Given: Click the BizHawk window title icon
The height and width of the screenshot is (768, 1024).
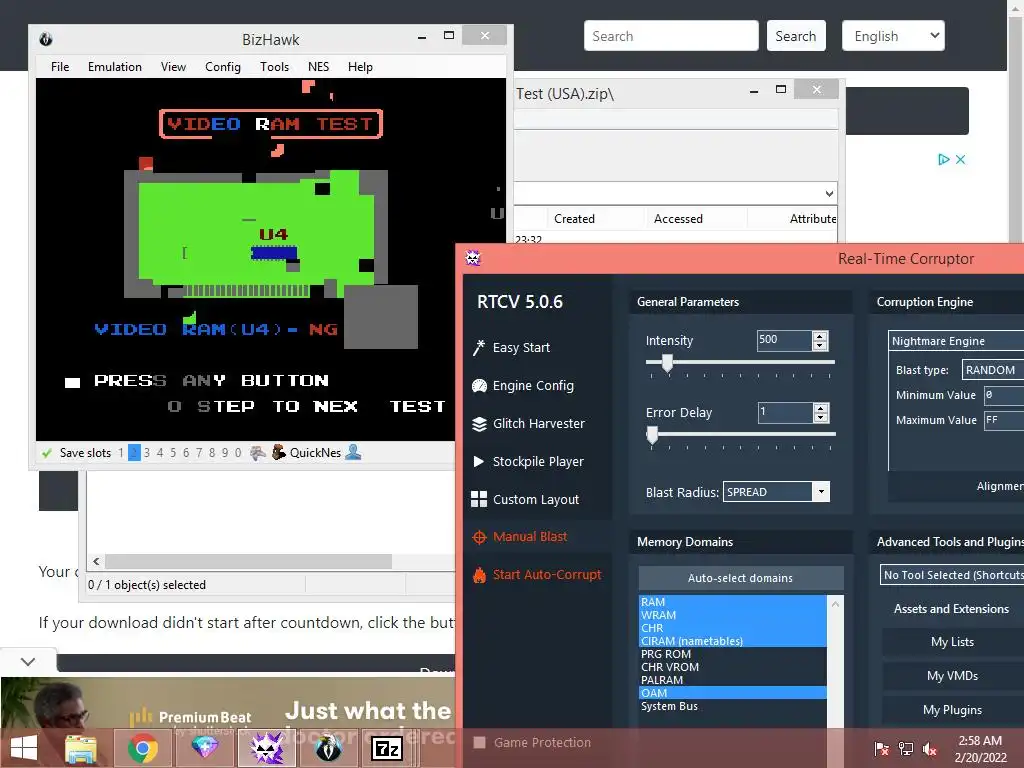Looking at the screenshot, I should click(x=46, y=39).
